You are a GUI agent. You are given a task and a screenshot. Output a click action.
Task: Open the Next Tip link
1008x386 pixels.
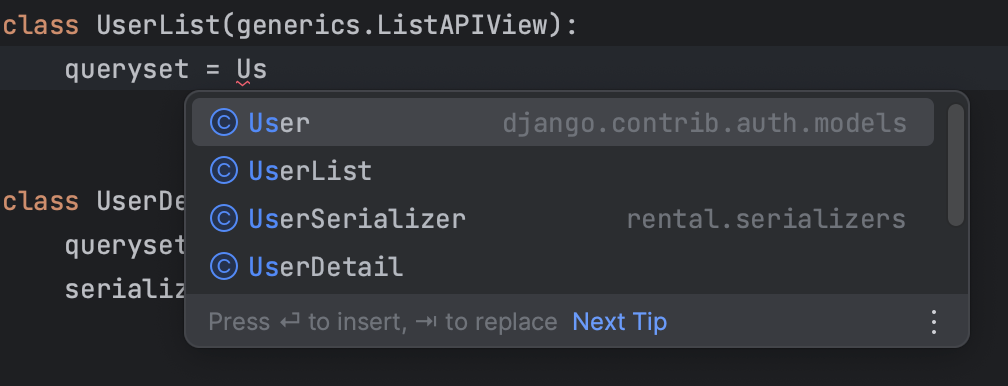point(620,322)
